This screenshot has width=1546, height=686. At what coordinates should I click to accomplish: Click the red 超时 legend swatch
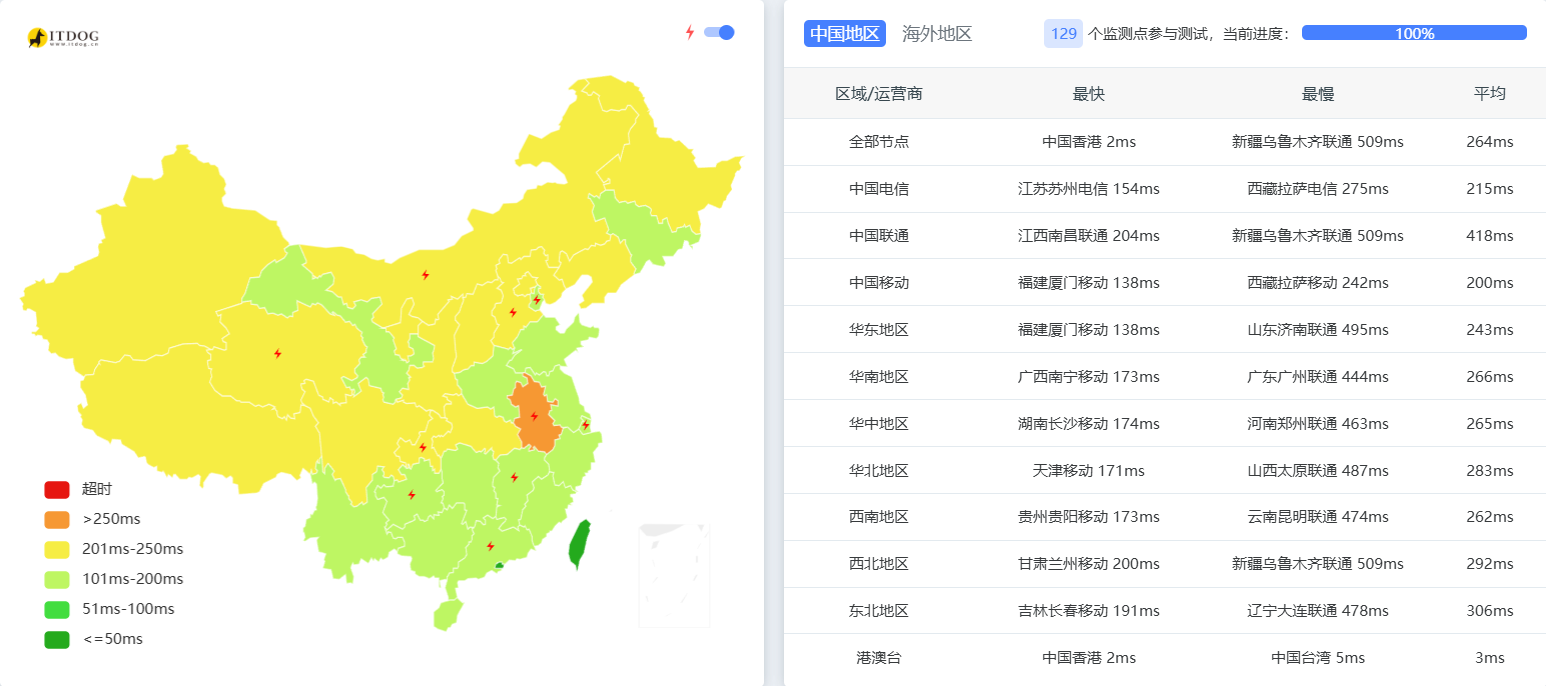[x=57, y=490]
